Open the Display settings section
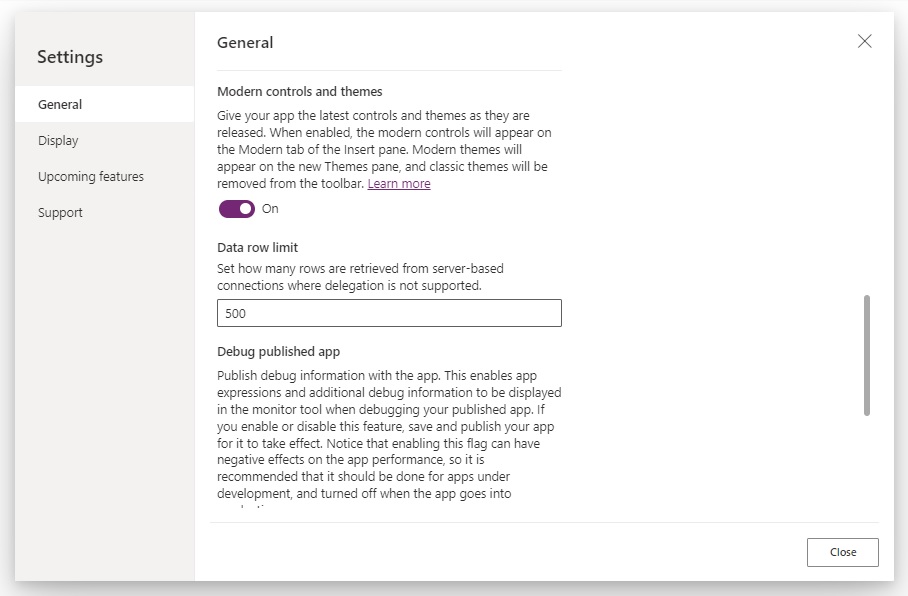908x596 pixels. coord(57,140)
